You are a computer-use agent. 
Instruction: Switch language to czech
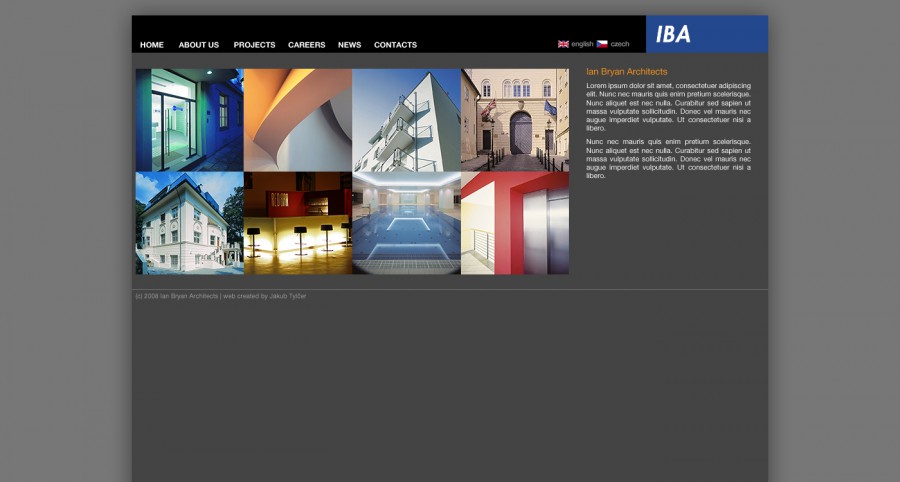620,44
